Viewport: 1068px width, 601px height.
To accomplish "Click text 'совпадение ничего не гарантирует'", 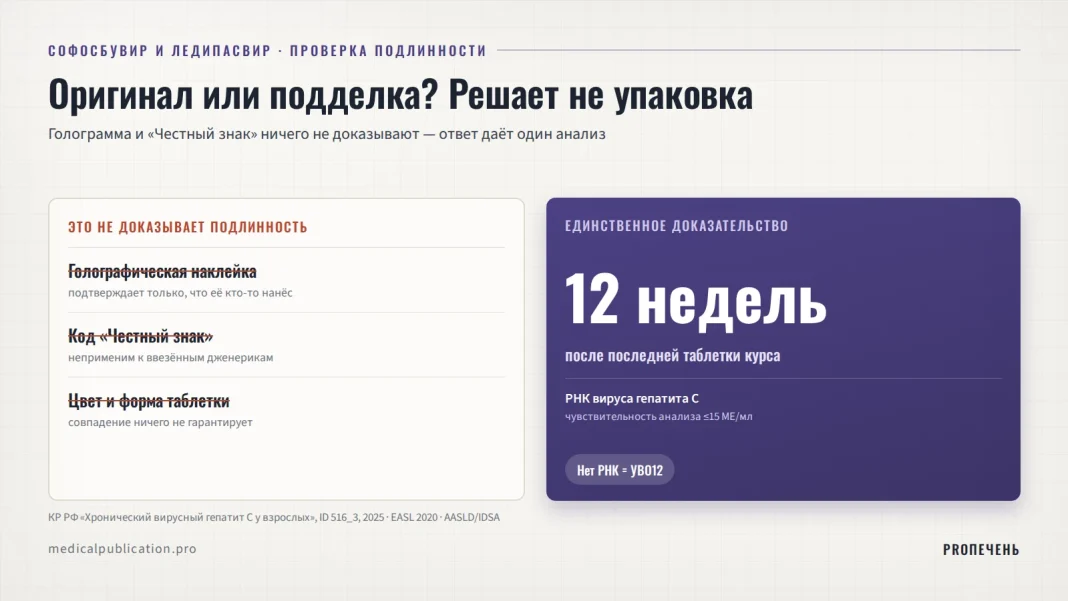I will pos(160,422).
